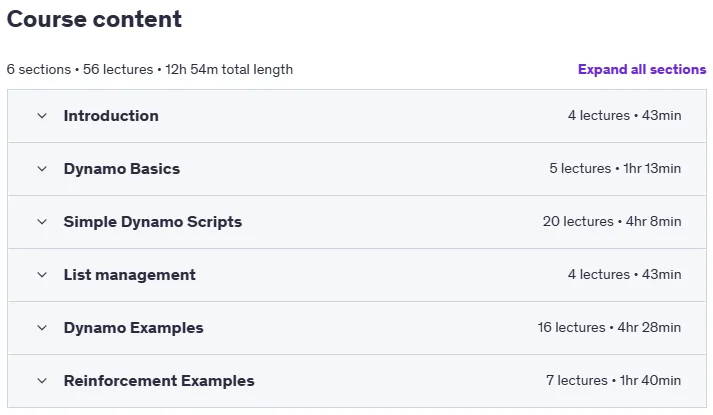Click Introduction's 4 lectures 43min label
Screen dimensions: 713x415
point(624,115)
